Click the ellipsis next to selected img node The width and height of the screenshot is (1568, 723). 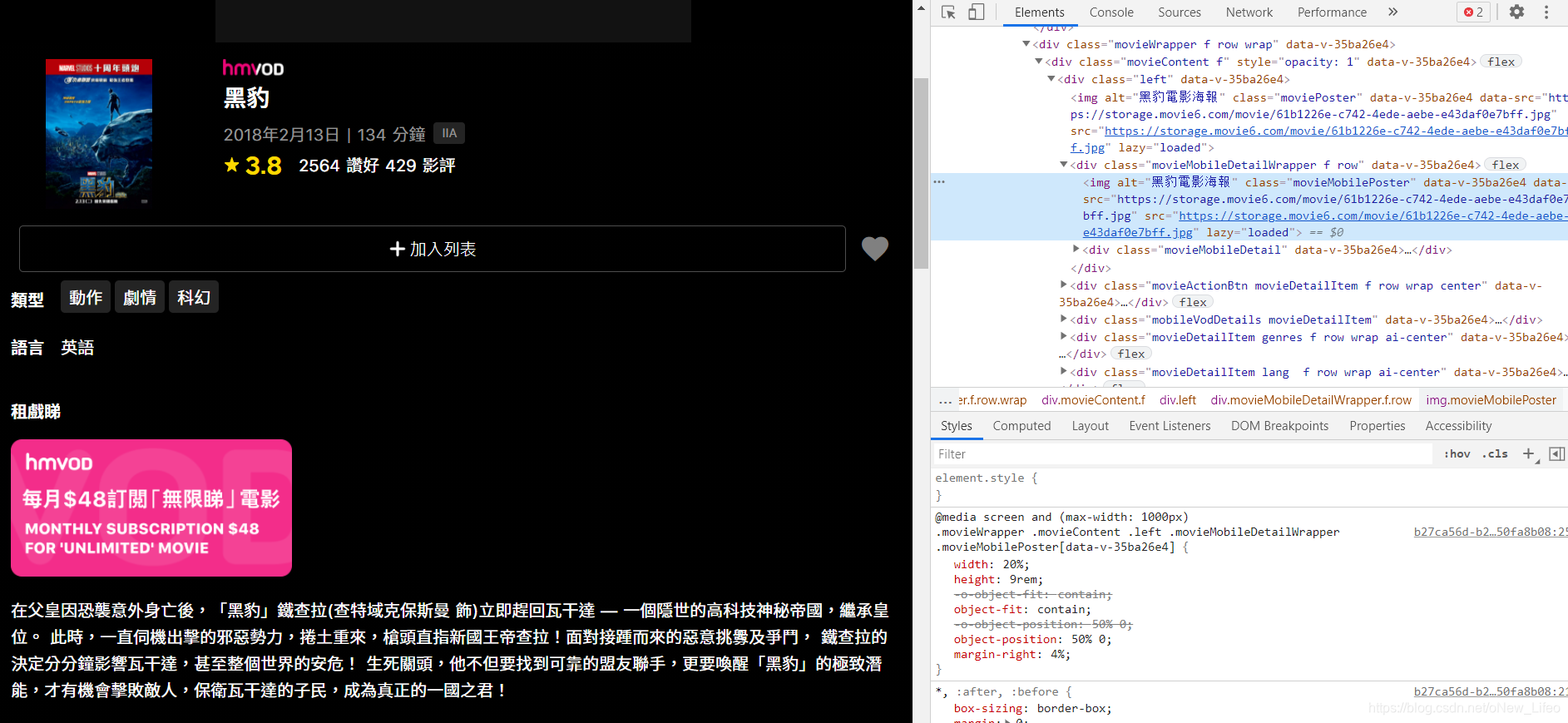point(939,181)
